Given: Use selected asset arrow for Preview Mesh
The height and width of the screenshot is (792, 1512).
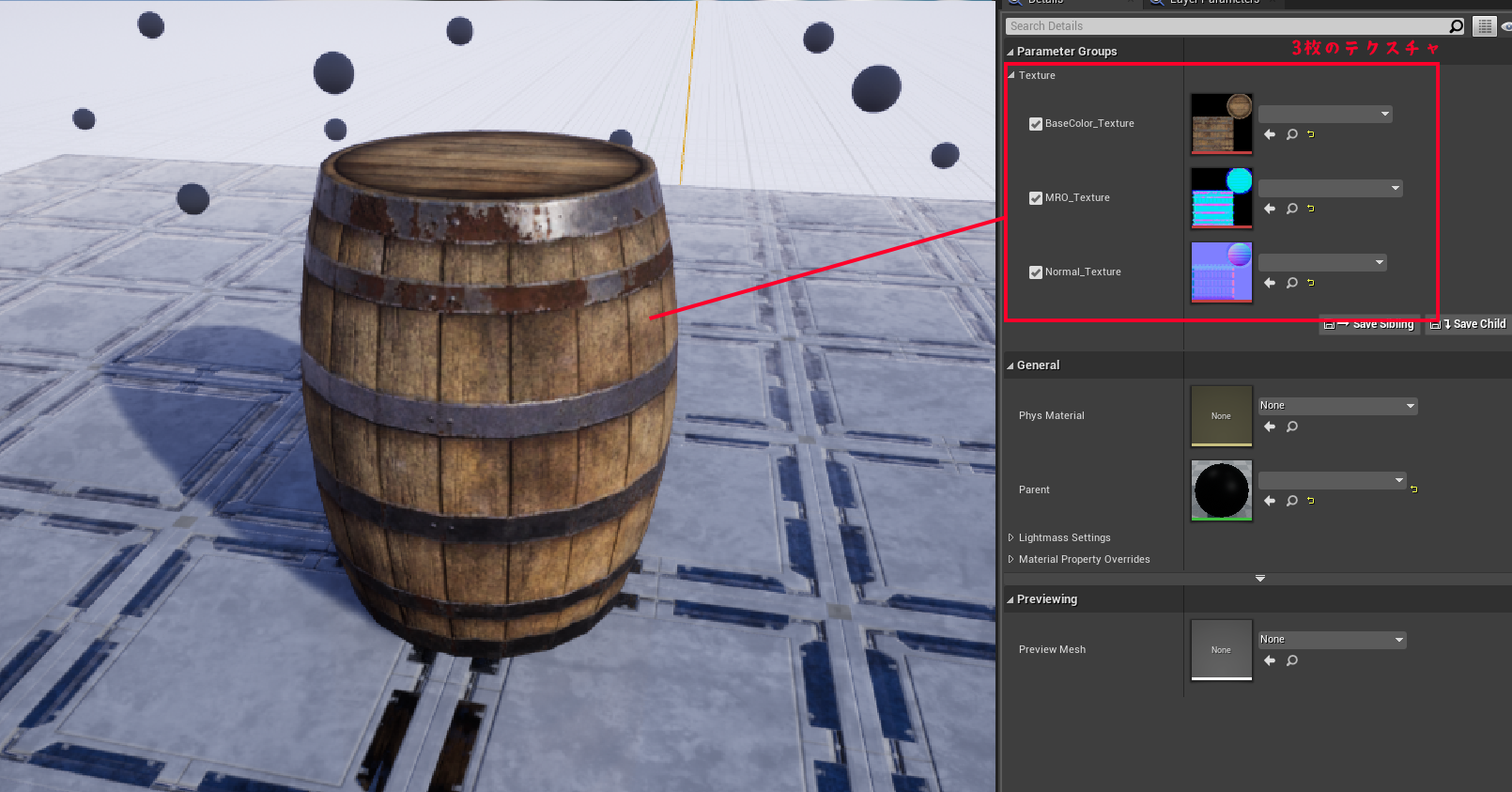Looking at the screenshot, I should [1270, 660].
